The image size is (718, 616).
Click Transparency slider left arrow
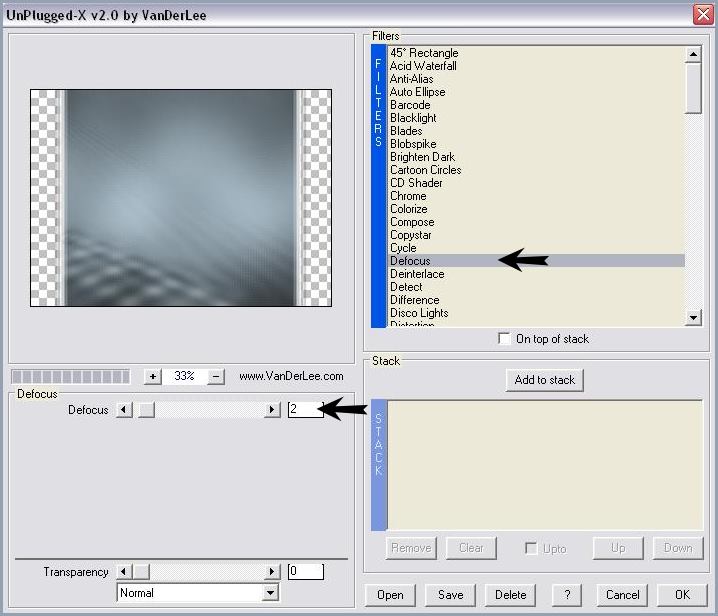124,572
